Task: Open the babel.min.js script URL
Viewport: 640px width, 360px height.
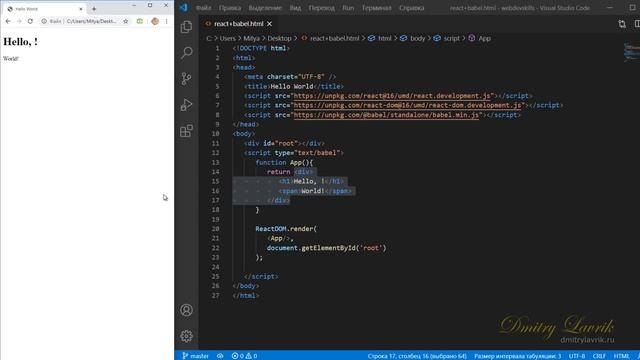Action: [386, 115]
